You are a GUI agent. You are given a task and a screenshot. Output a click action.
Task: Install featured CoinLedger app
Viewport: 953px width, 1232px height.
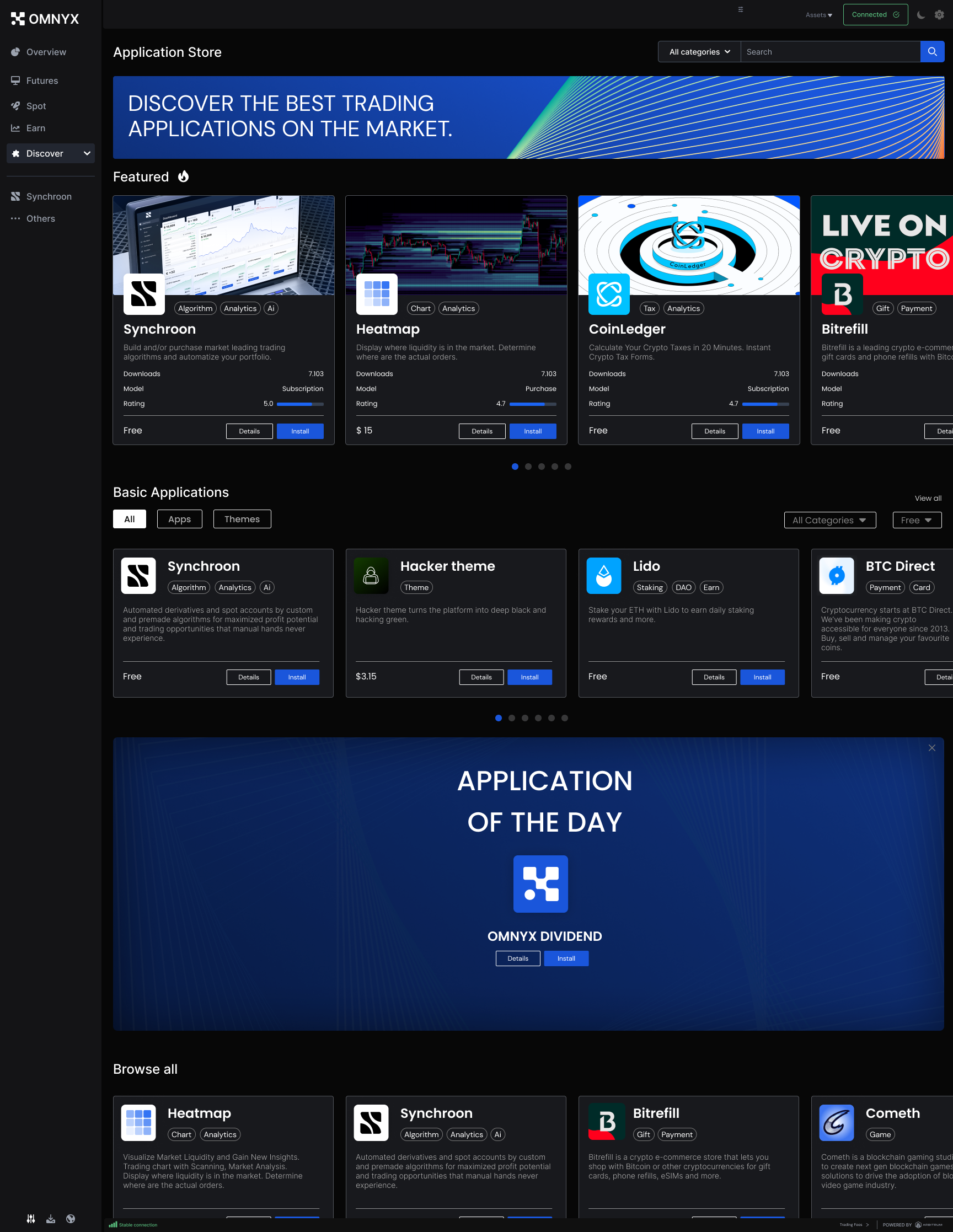[765, 431]
